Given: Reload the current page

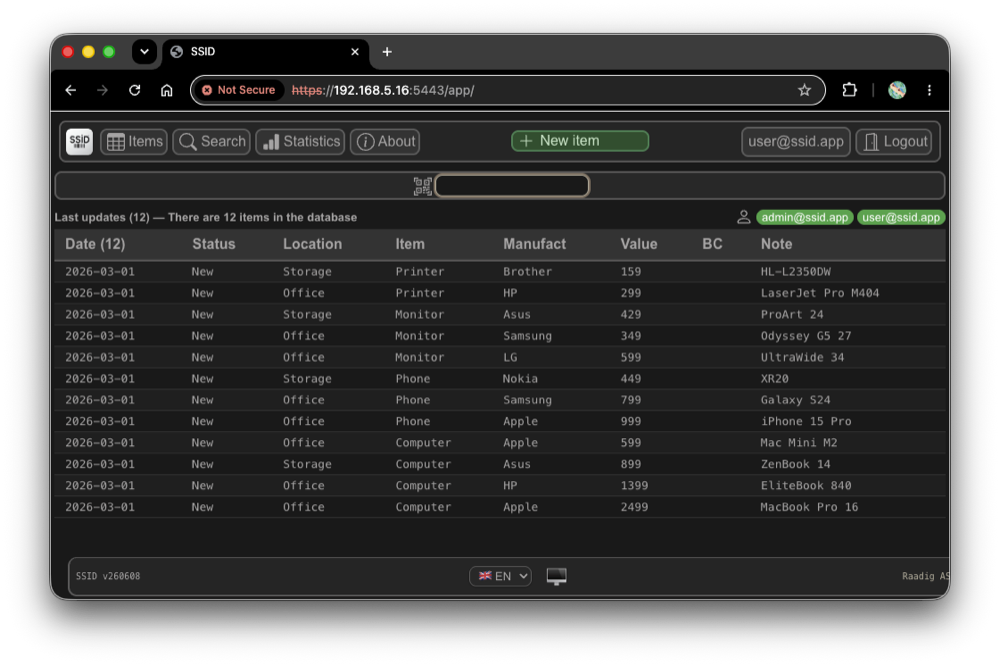Looking at the screenshot, I should click(x=135, y=90).
